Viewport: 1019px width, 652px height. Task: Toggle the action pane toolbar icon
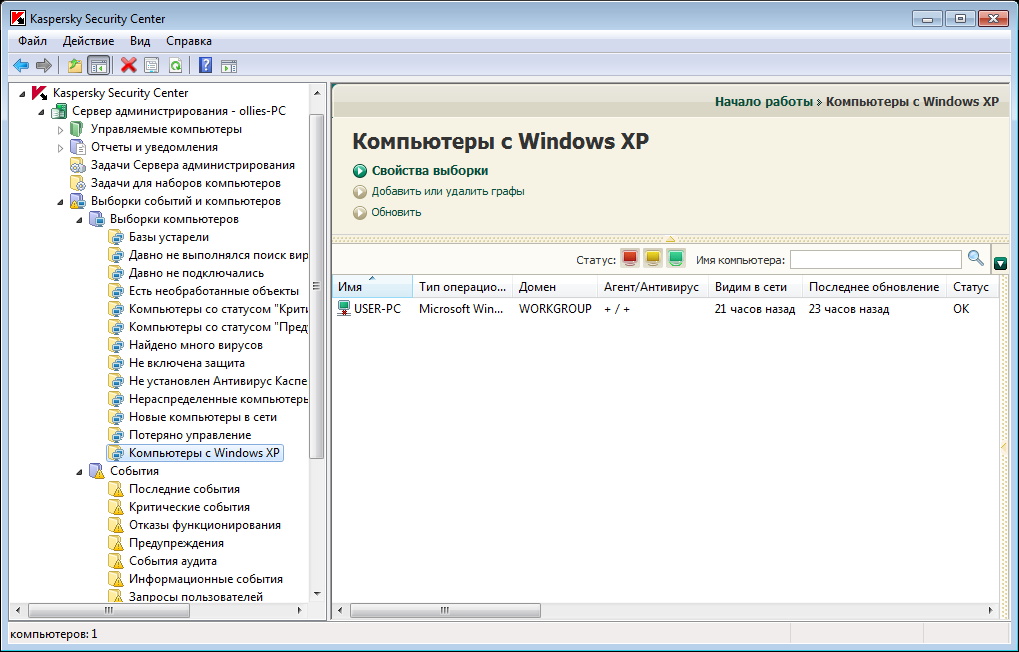tap(229, 65)
